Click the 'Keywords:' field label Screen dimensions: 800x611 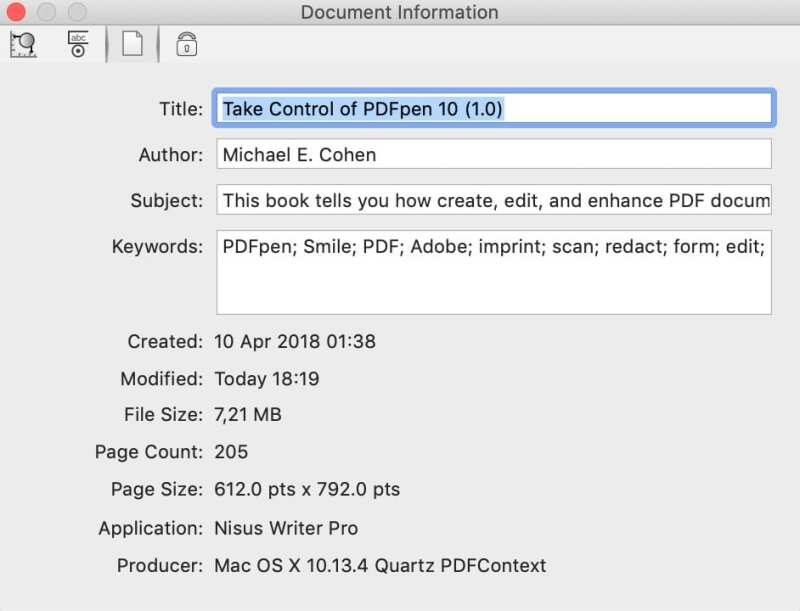(x=157, y=246)
